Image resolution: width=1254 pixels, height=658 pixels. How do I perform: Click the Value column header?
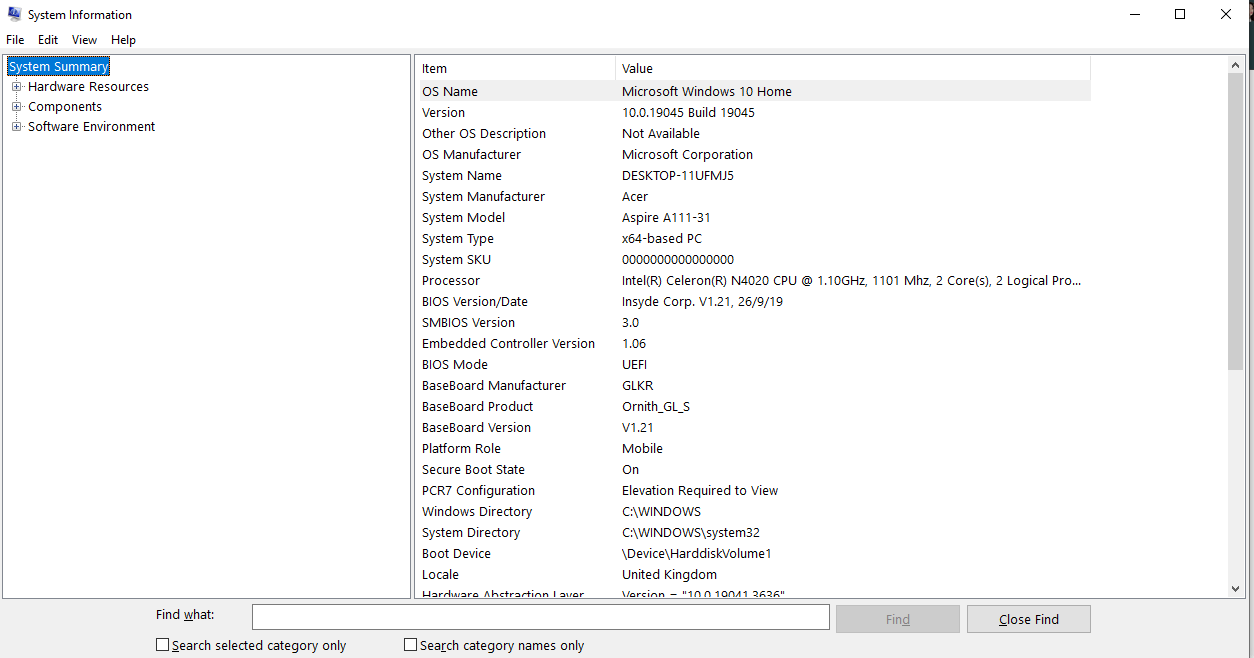pos(853,68)
